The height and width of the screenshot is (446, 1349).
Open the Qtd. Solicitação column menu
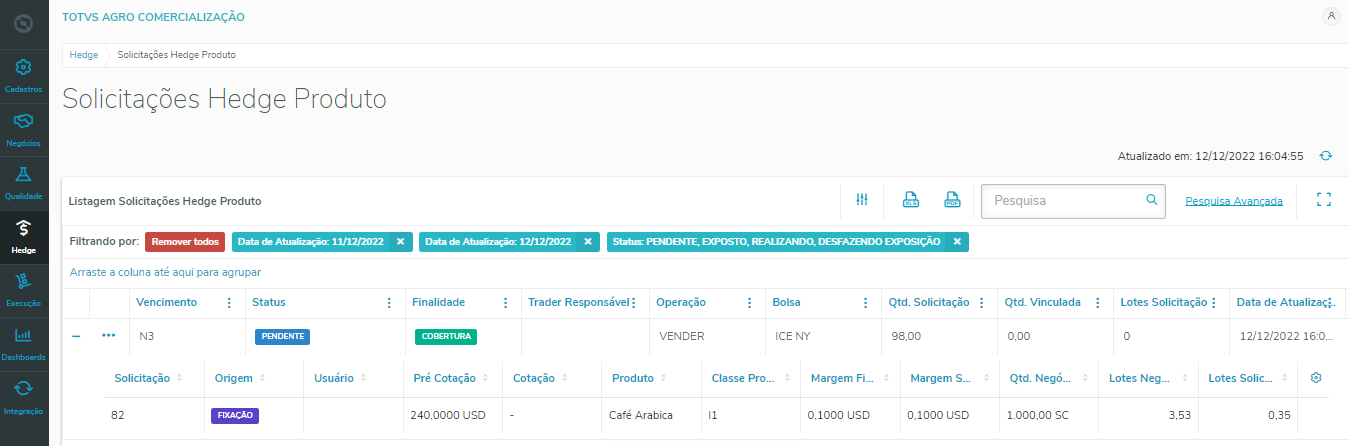[982, 303]
